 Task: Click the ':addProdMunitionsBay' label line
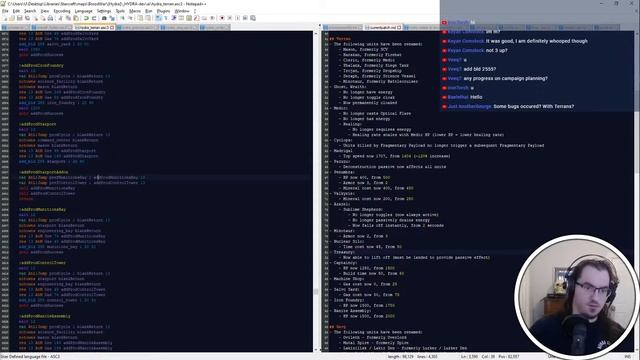coord(42,209)
